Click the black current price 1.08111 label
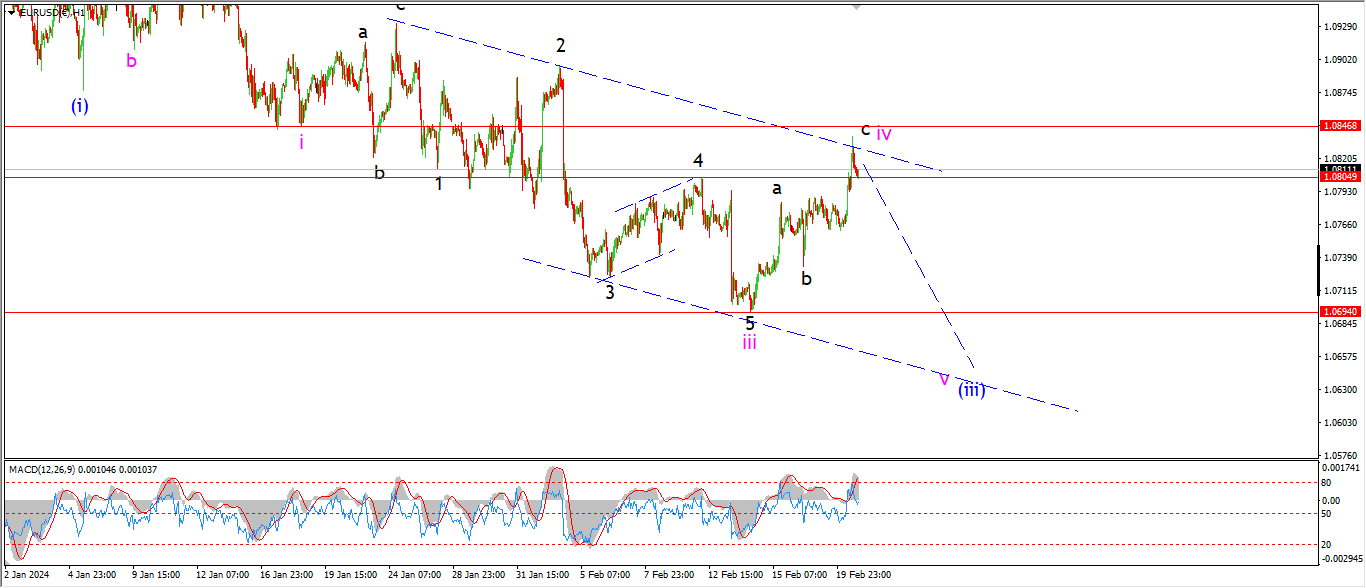 [x=1339, y=169]
